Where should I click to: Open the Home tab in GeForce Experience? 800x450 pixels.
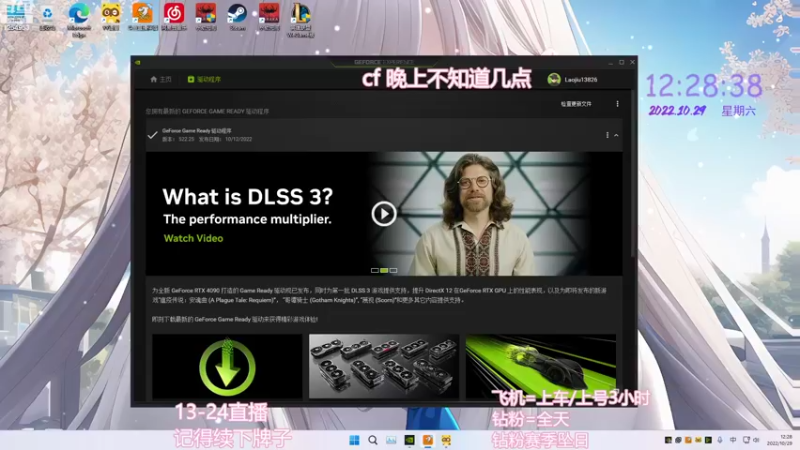(x=161, y=80)
